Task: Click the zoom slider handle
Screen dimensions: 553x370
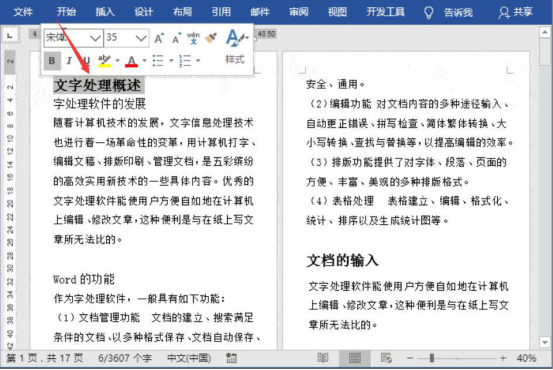Action: point(432,358)
